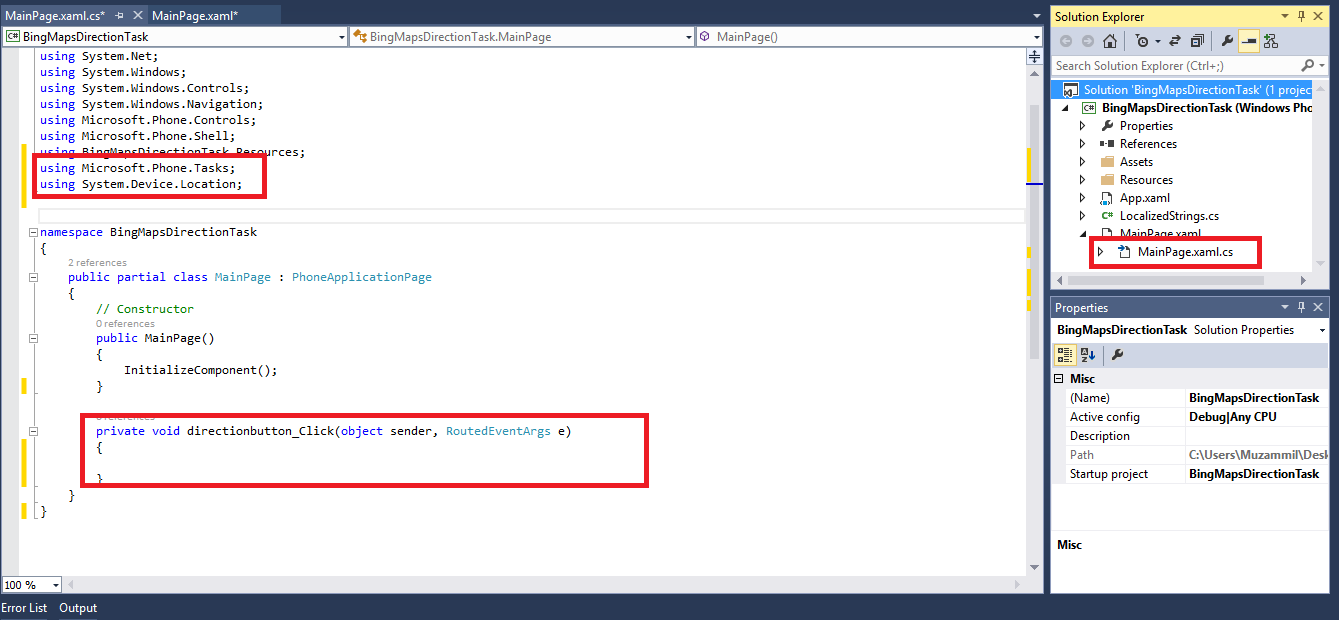The width and height of the screenshot is (1339, 620).
Task: Expand the Resources folder
Action: pyautogui.click(x=1083, y=180)
